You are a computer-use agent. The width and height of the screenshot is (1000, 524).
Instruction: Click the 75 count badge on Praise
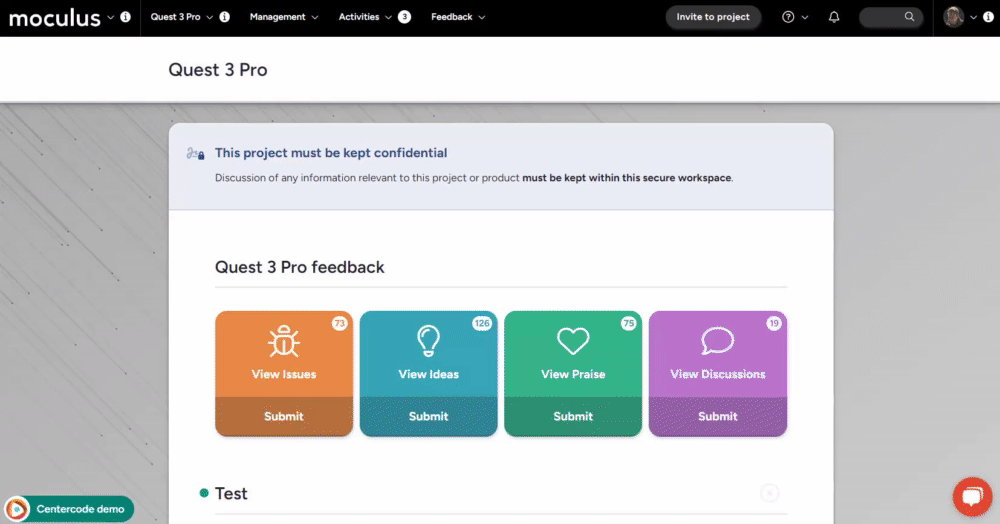629,323
